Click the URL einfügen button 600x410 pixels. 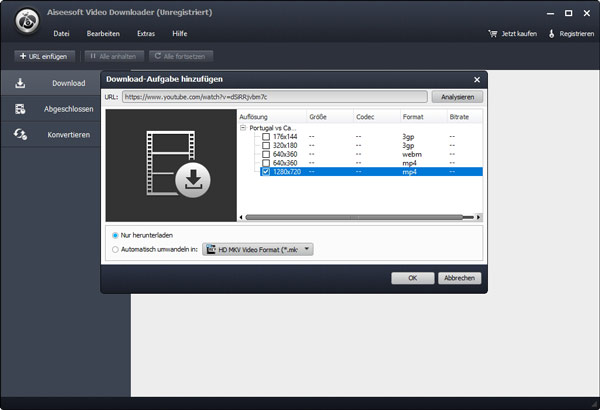tap(46, 56)
